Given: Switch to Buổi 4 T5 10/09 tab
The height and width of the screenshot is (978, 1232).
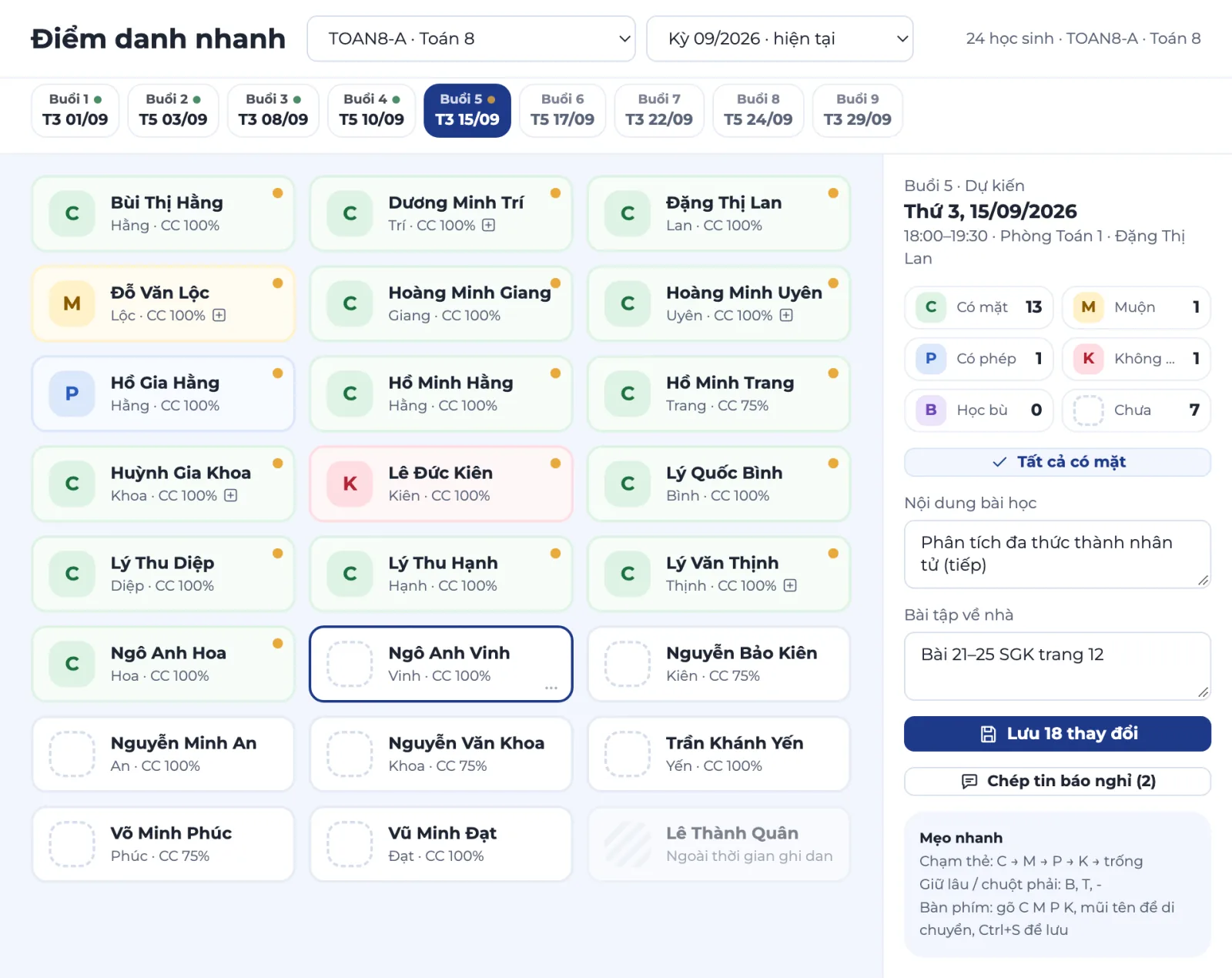Looking at the screenshot, I should (372, 110).
